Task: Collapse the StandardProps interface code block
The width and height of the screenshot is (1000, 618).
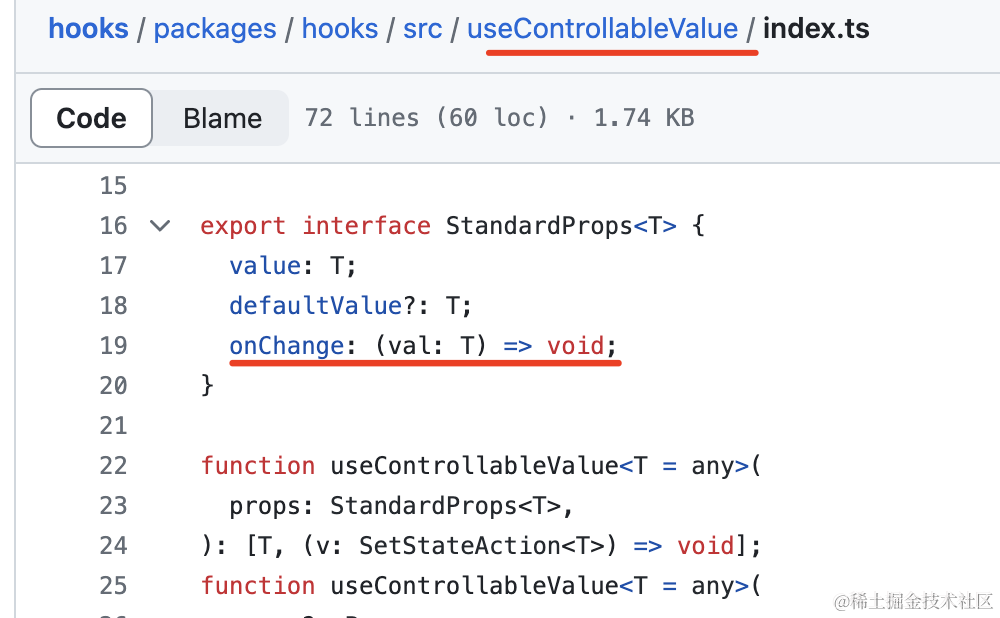Action: (x=159, y=226)
